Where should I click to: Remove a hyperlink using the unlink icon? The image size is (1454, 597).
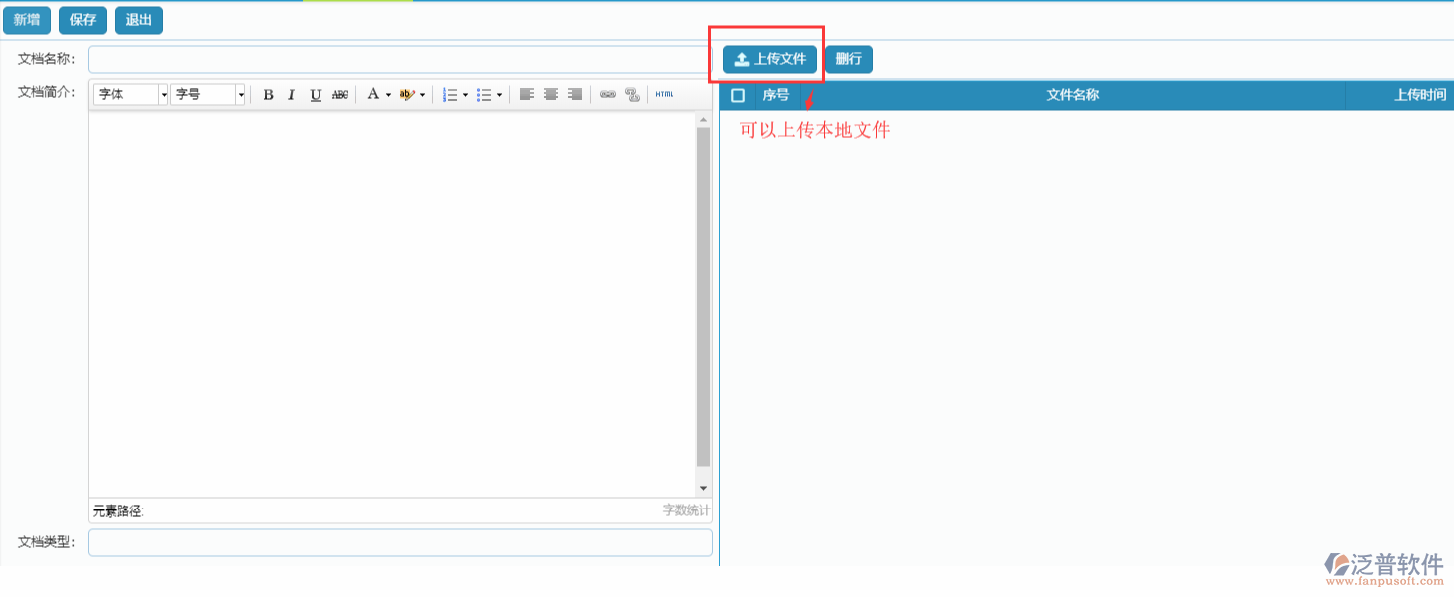[632, 94]
